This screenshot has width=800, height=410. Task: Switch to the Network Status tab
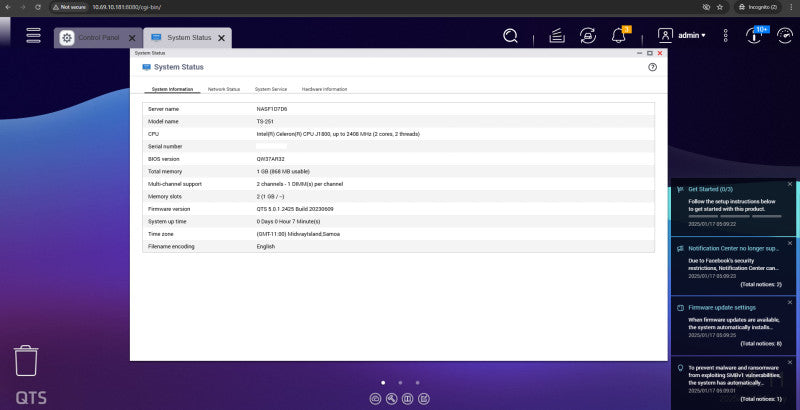point(223,89)
